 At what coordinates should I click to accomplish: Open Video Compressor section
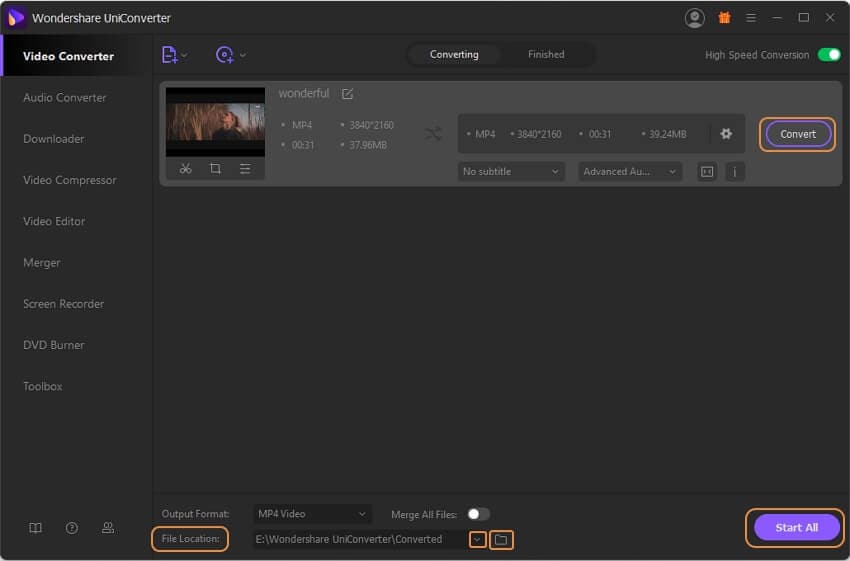point(69,180)
